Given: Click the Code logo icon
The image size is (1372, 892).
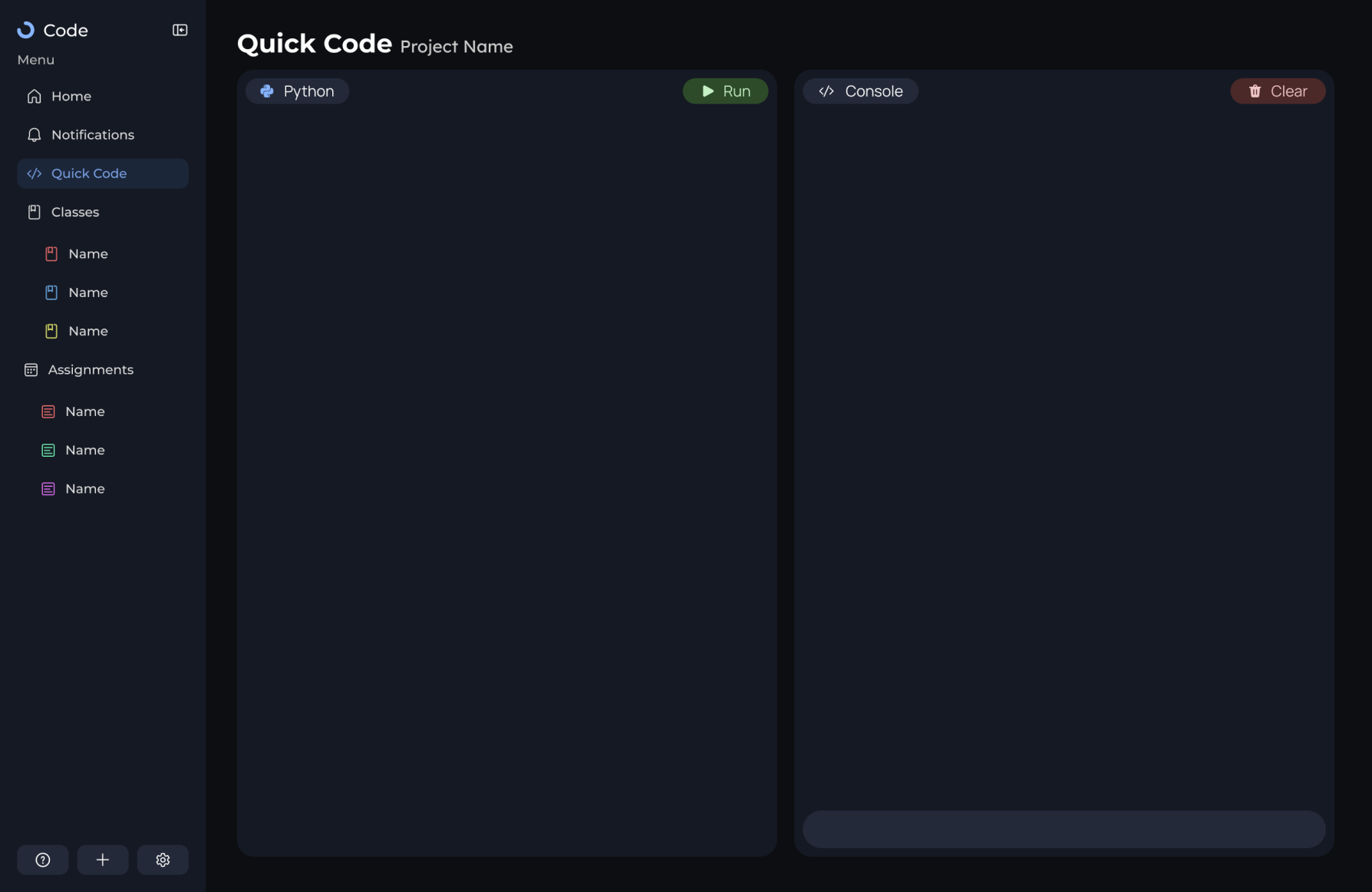Looking at the screenshot, I should pos(26,30).
